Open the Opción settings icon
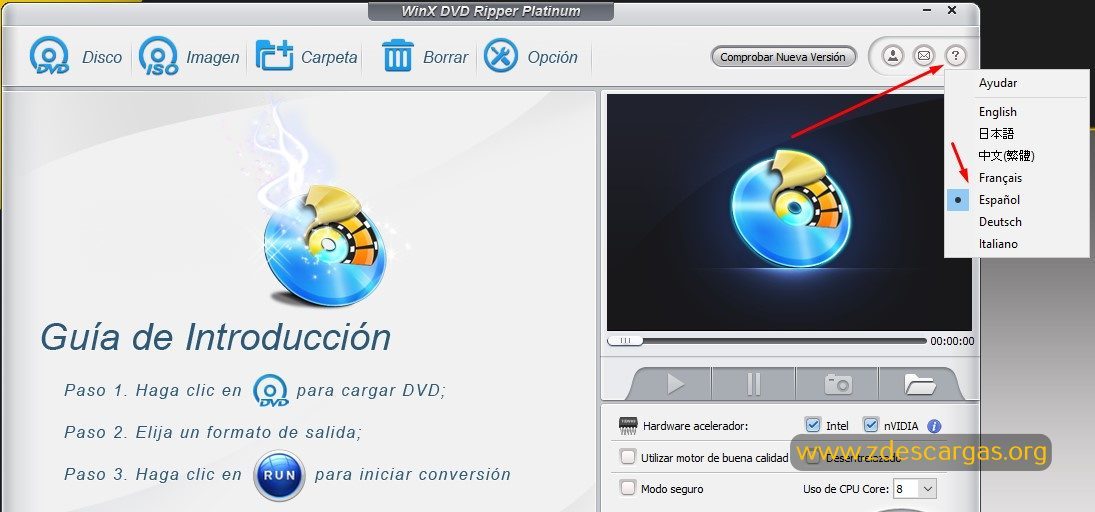The image size is (1095, 512). [x=501, y=56]
